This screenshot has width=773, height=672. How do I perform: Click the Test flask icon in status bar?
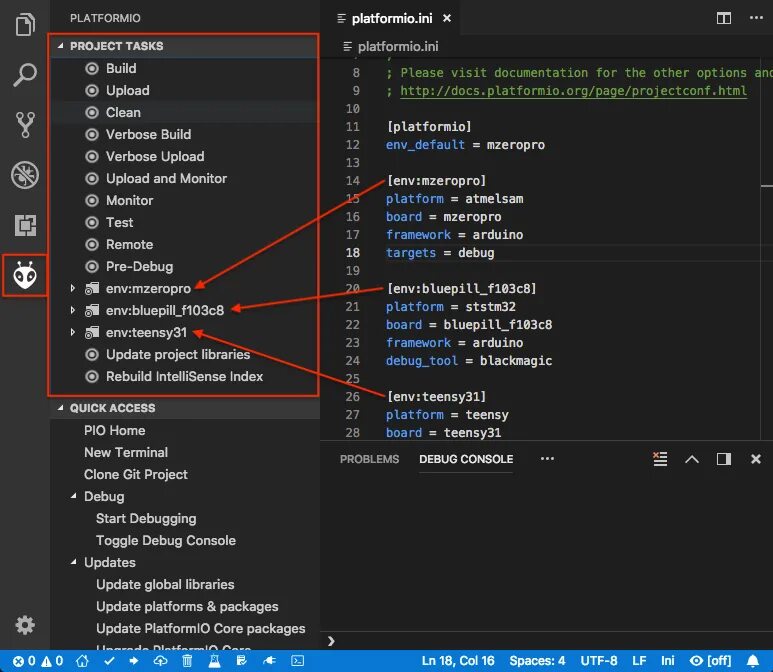click(x=214, y=661)
